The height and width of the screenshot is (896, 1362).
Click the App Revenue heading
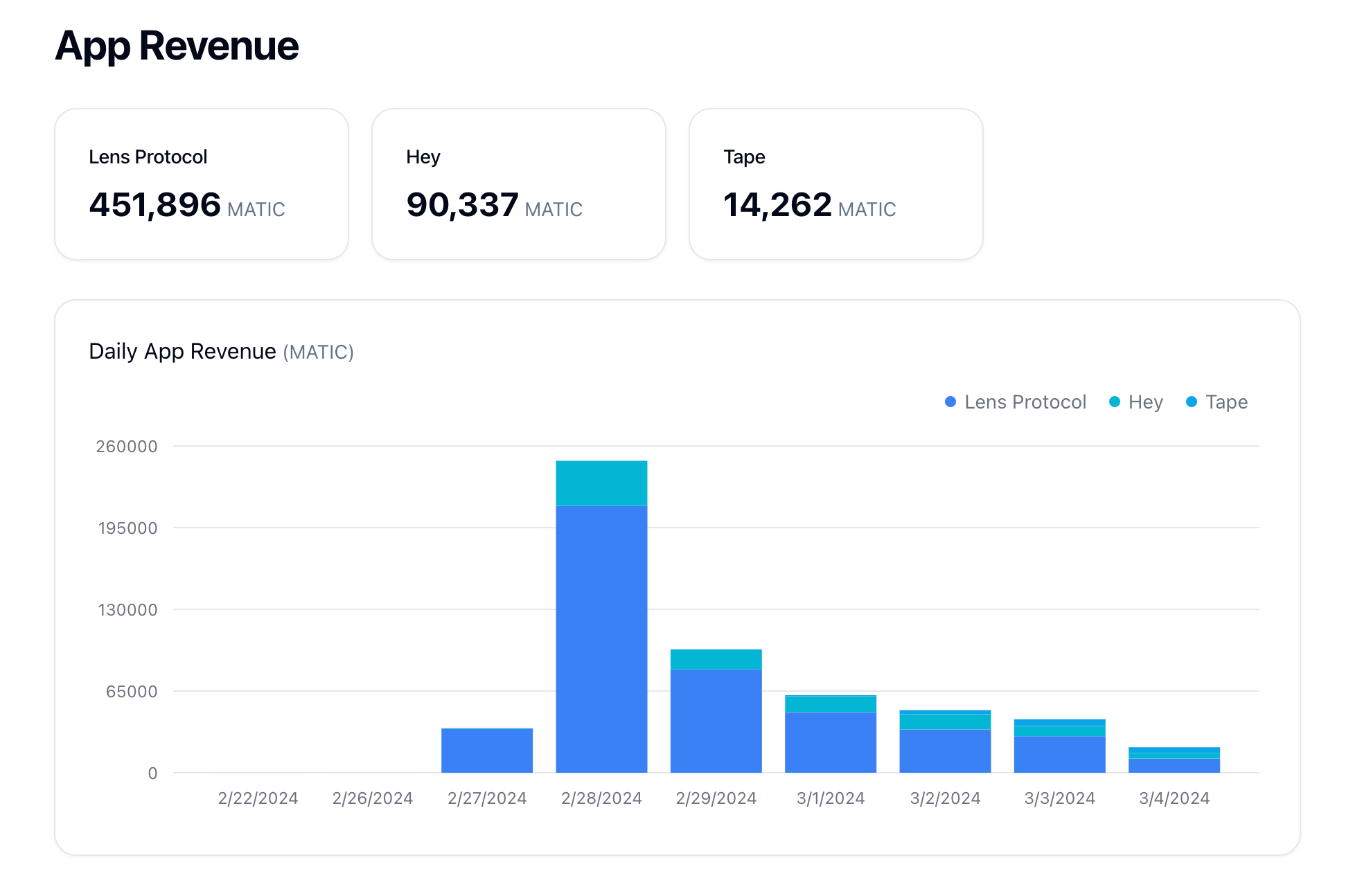(177, 46)
